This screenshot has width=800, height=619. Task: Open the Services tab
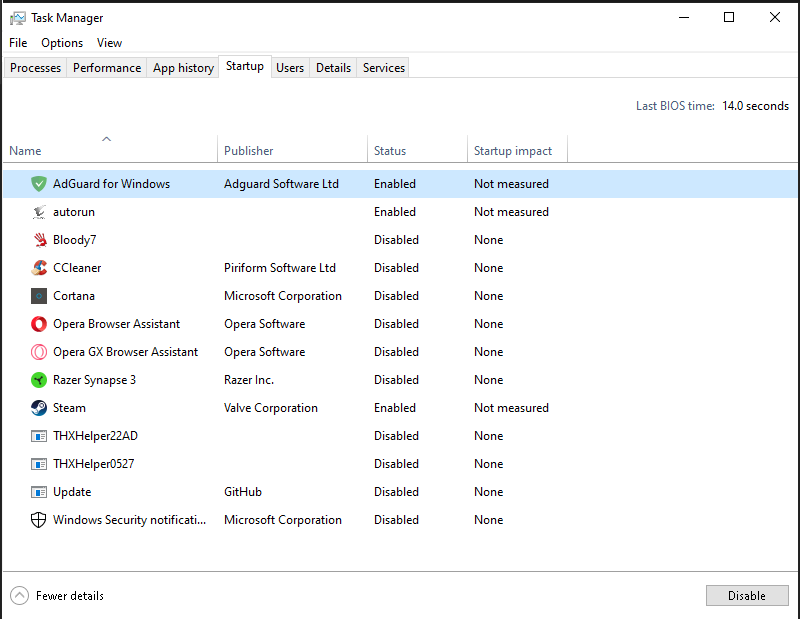(x=384, y=68)
